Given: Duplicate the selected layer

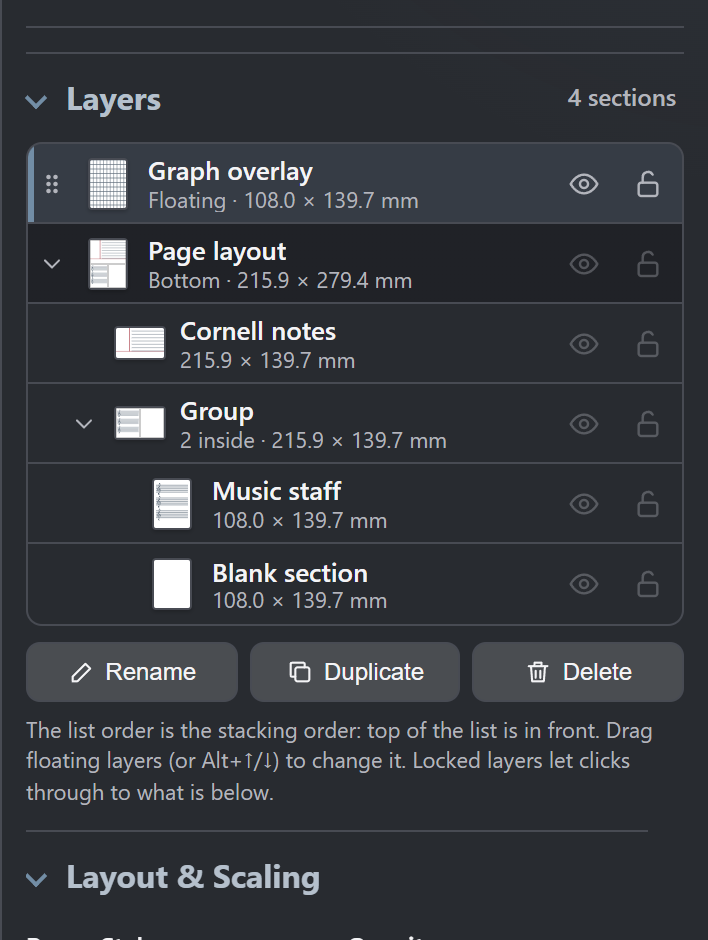Looking at the screenshot, I should 355,672.
